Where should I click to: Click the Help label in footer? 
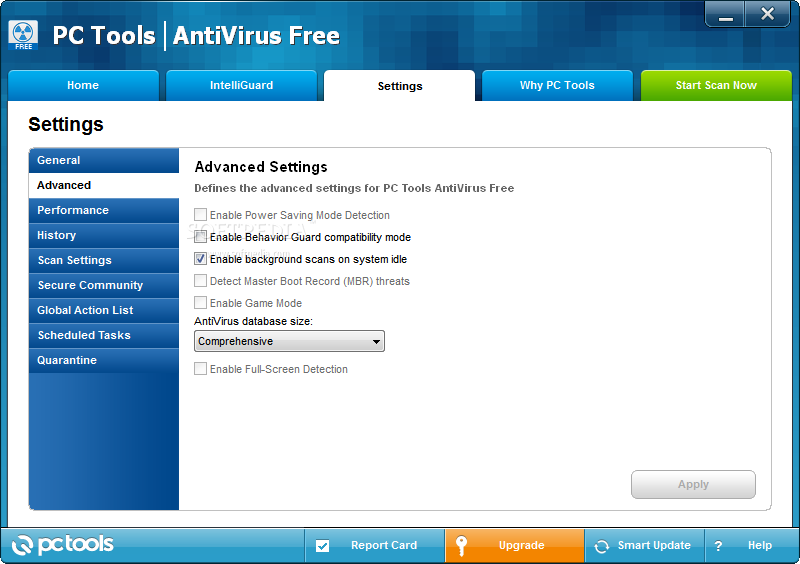point(760,546)
